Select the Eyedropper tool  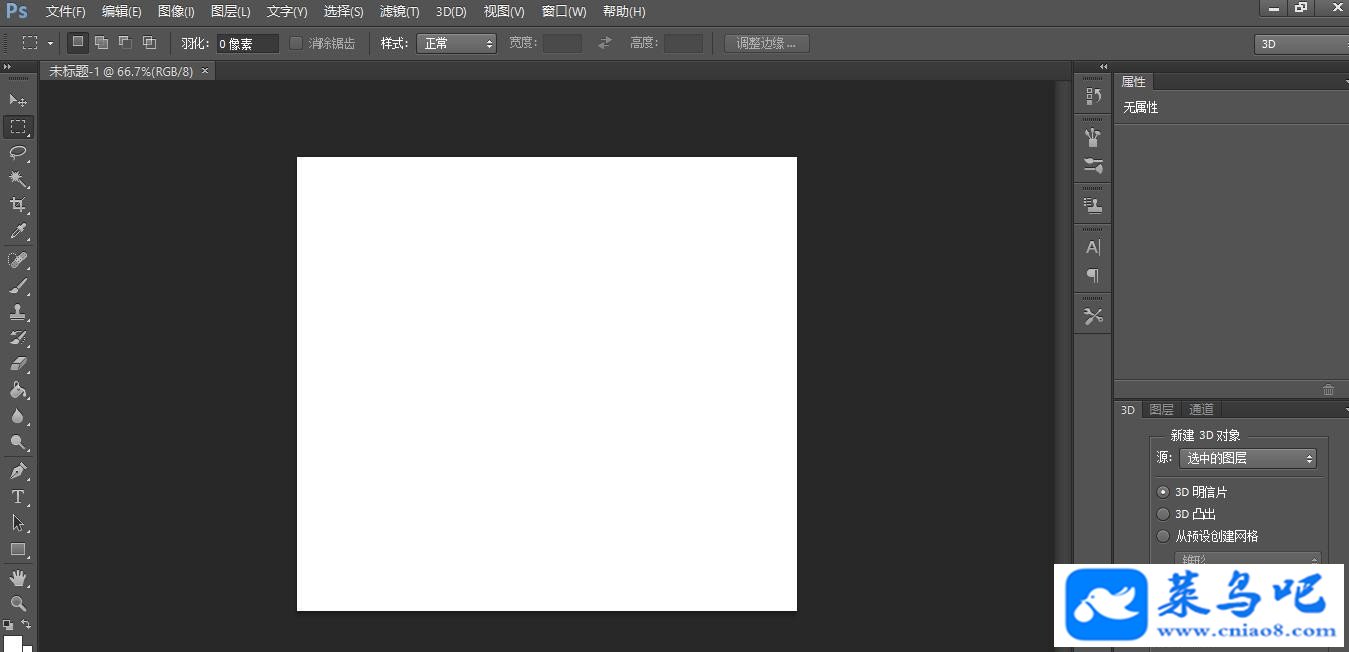pyautogui.click(x=18, y=232)
